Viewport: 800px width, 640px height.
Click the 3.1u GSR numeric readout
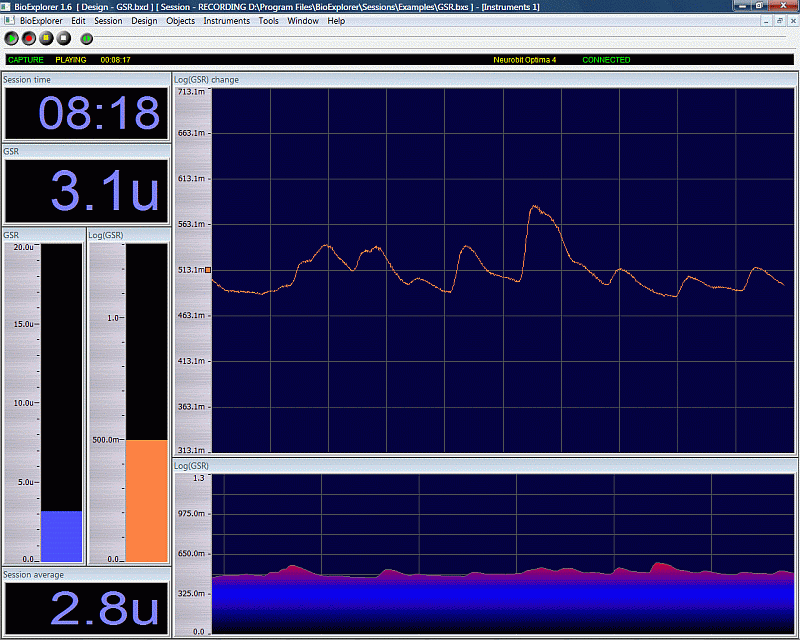coord(86,191)
